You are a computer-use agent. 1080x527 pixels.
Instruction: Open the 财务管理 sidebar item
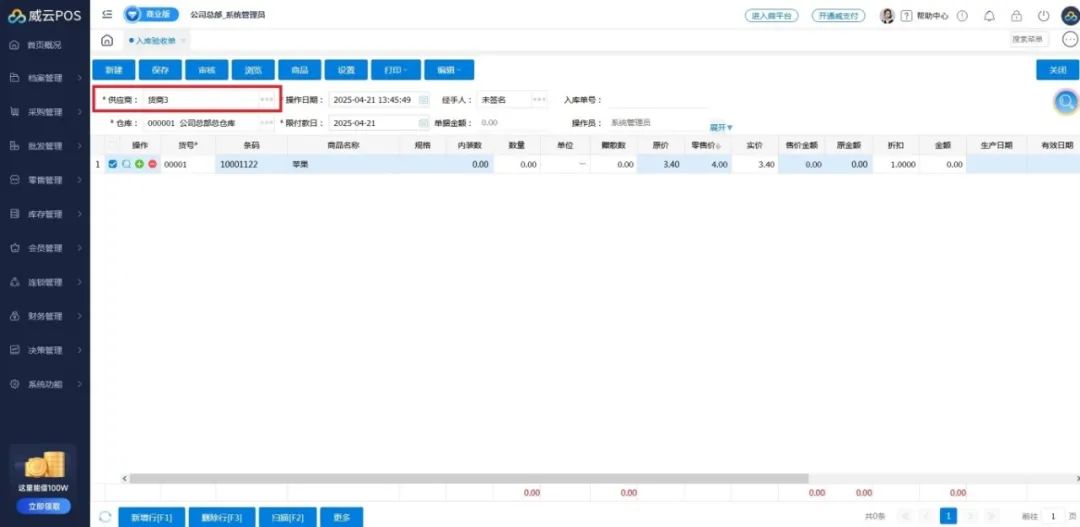(x=45, y=316)
